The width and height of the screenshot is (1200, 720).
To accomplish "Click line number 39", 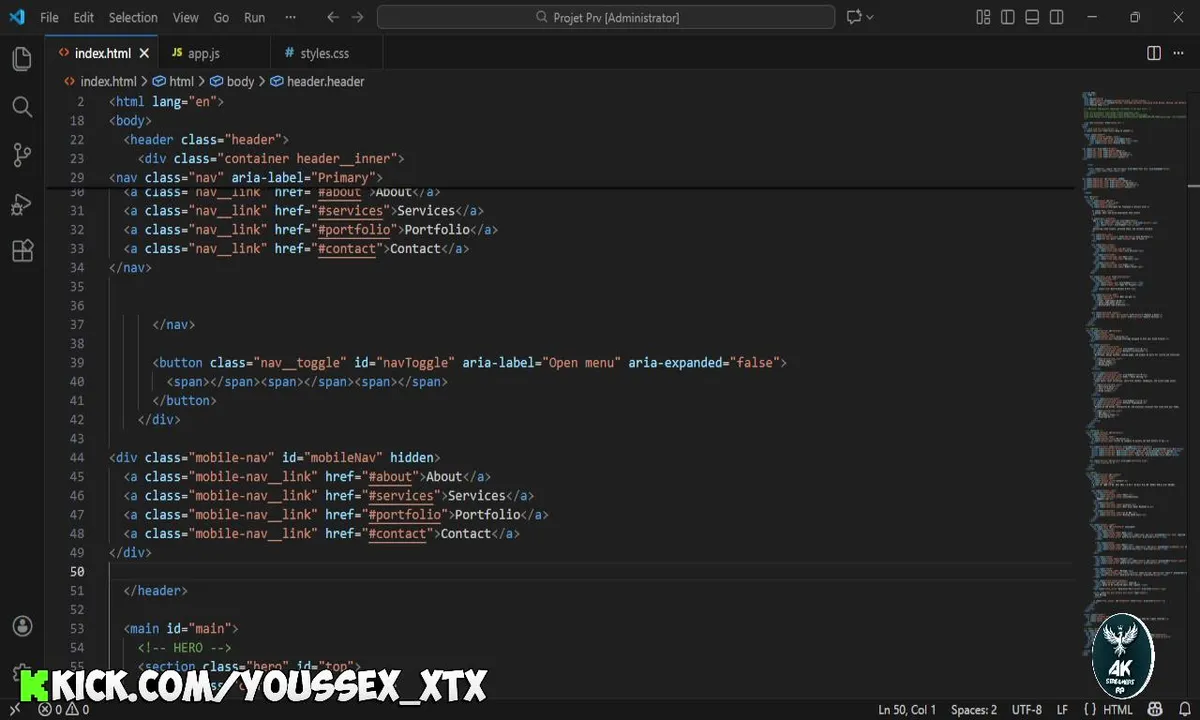I will pyautogui.click(x=77, y=363).
